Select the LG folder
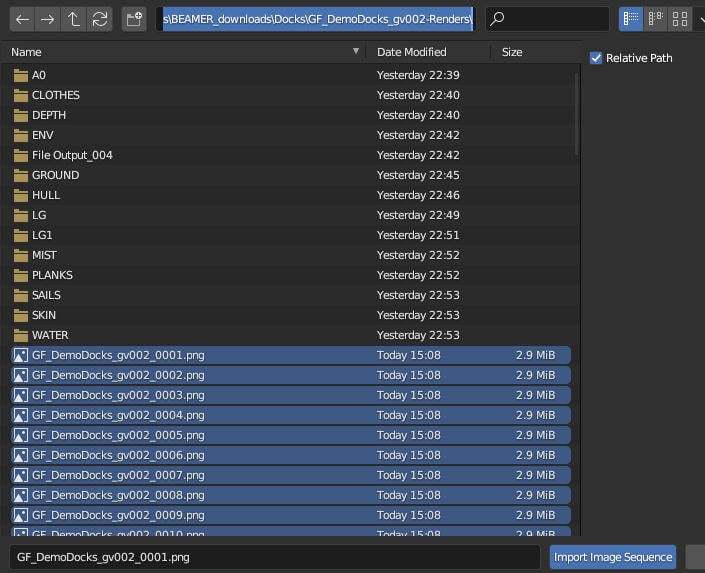 pos(291,215)
